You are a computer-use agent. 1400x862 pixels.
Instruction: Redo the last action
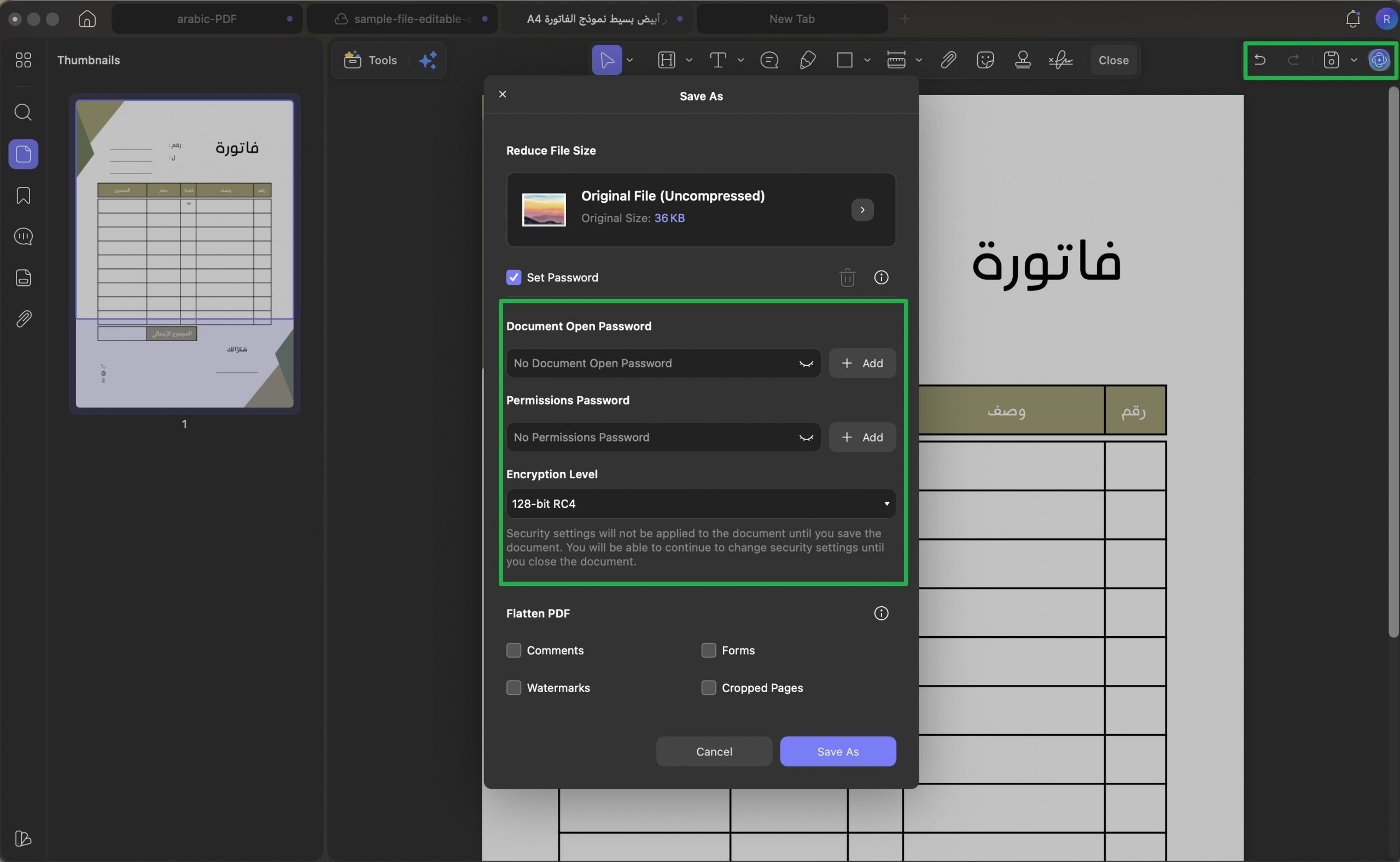click(1293, 60)
